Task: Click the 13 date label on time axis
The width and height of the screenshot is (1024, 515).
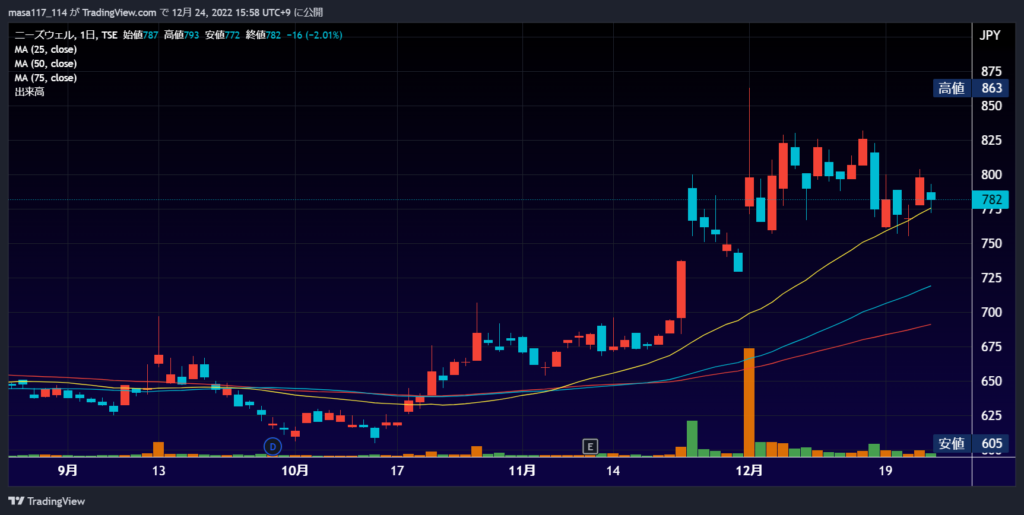Action: (x=158, y=470)
